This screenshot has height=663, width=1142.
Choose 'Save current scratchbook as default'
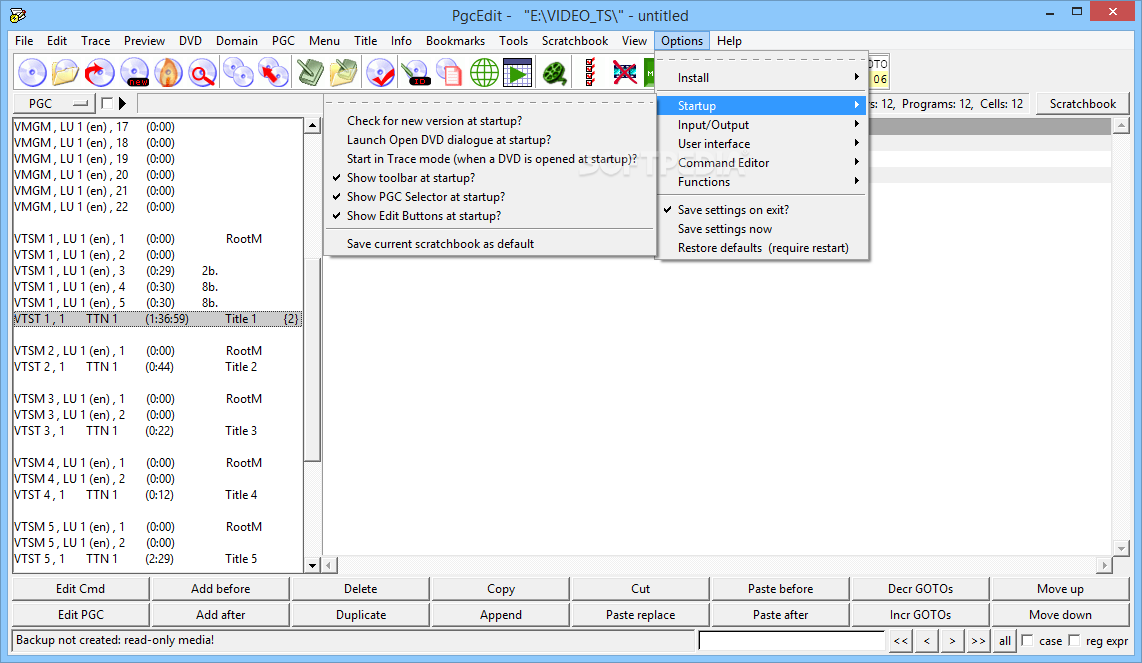point(440,244)
